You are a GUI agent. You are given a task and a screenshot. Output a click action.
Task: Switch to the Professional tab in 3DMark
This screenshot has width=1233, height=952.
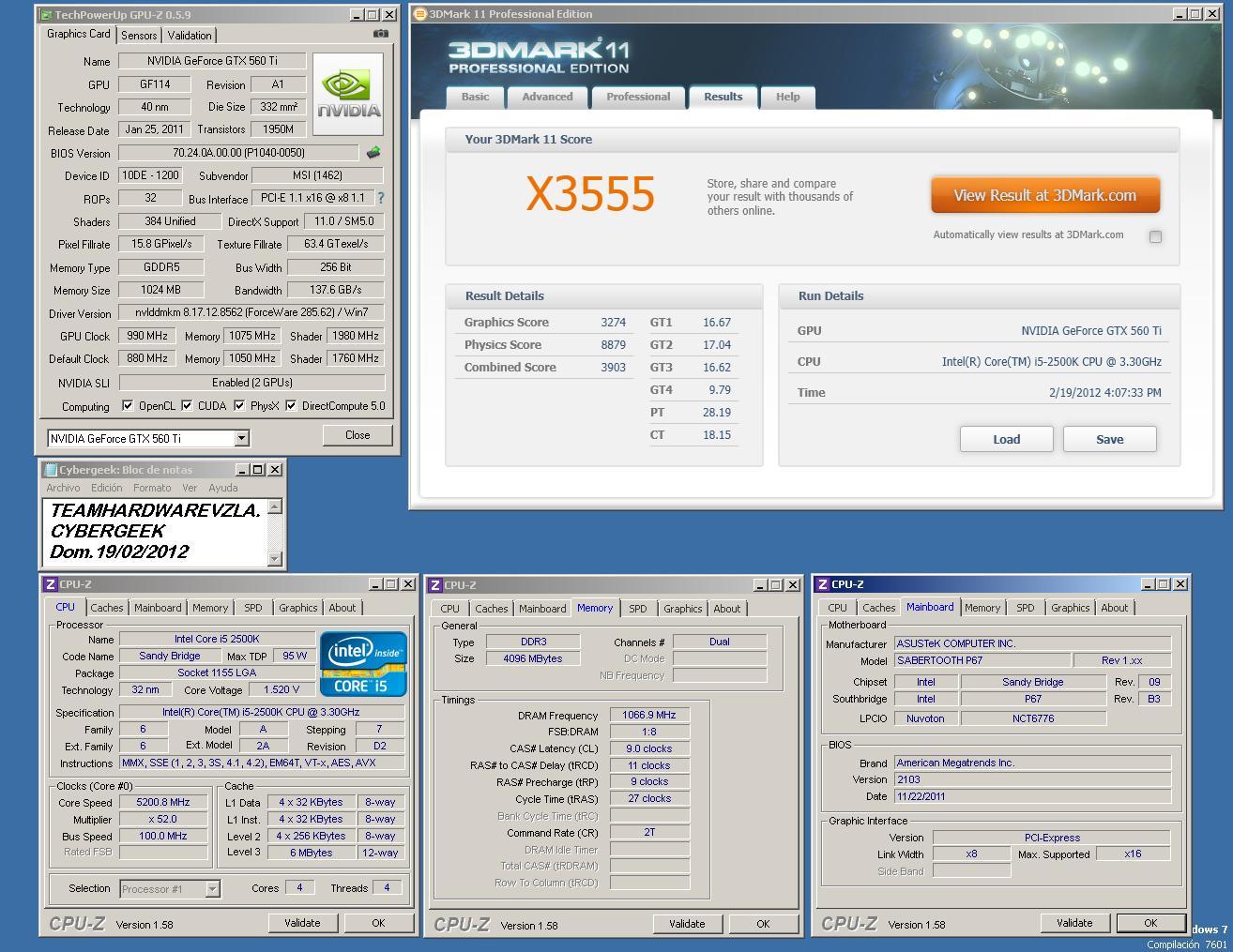(638, 98)
